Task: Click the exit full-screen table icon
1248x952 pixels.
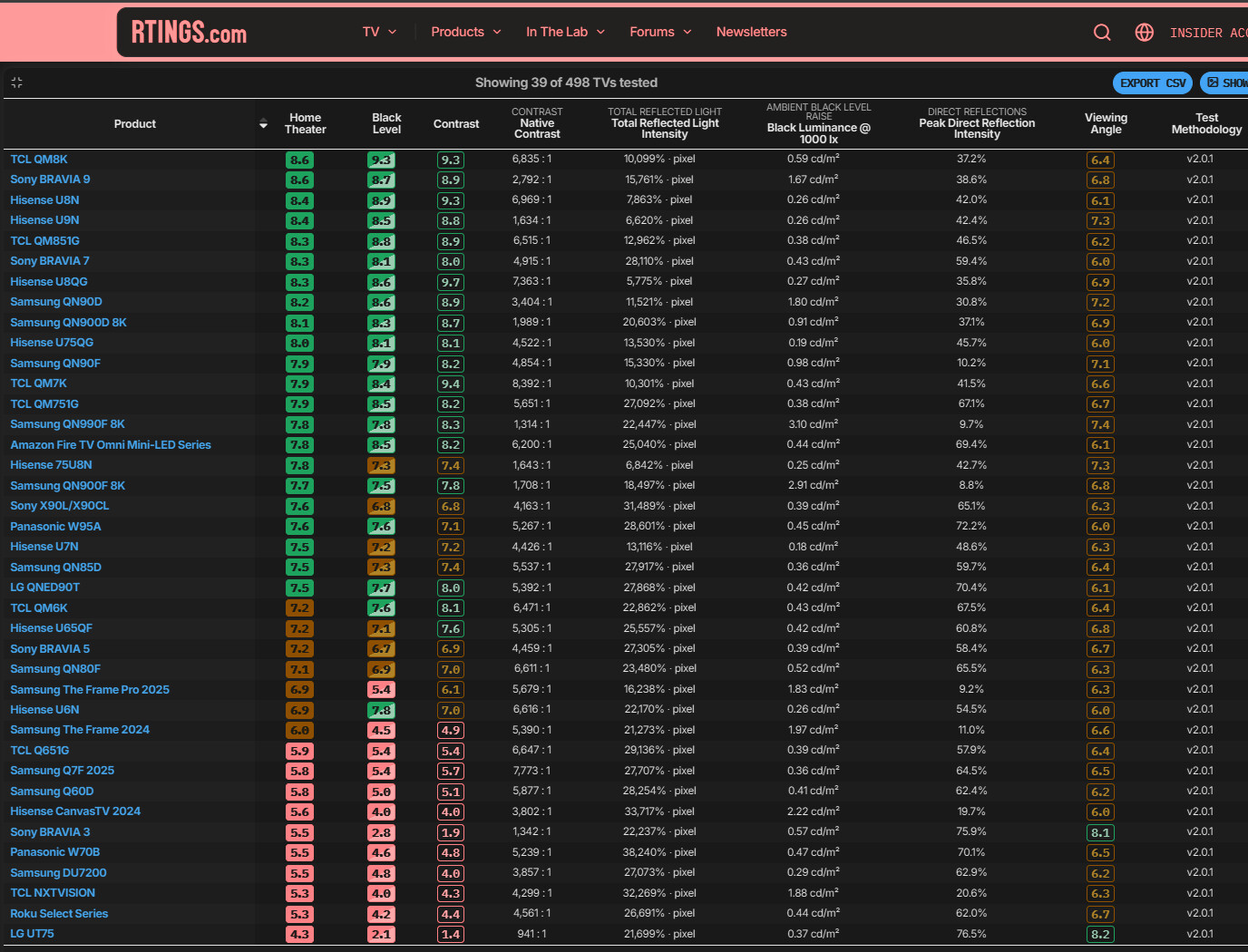Action: 16,83
